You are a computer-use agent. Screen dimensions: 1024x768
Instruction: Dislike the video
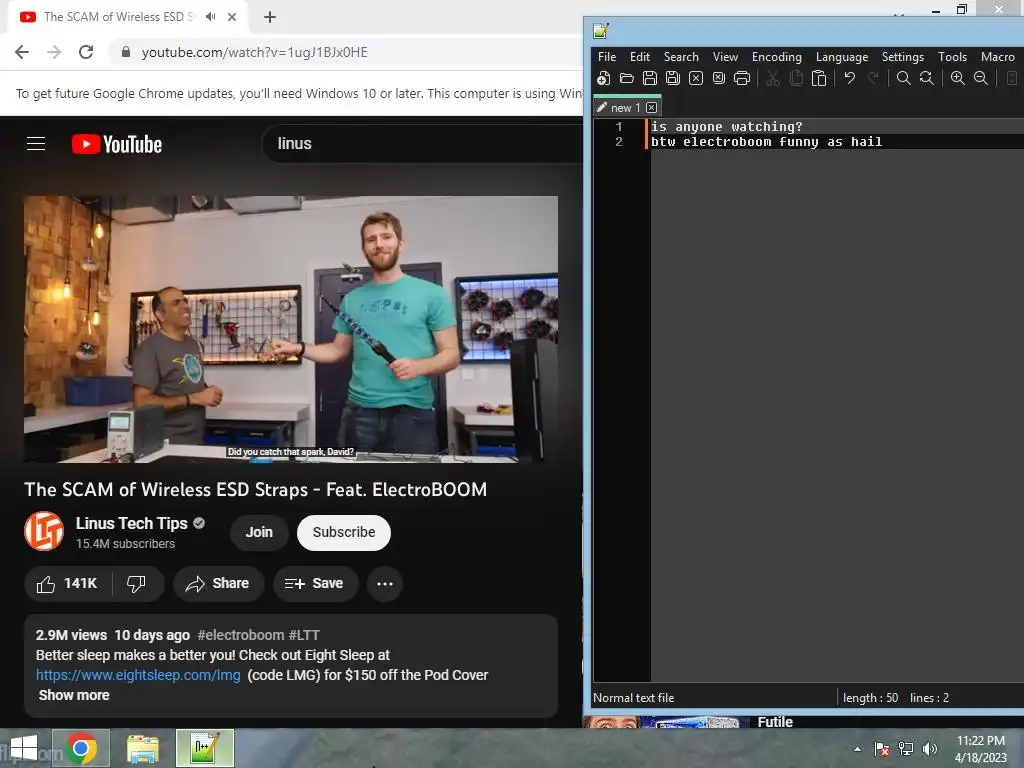click(136, 584)
